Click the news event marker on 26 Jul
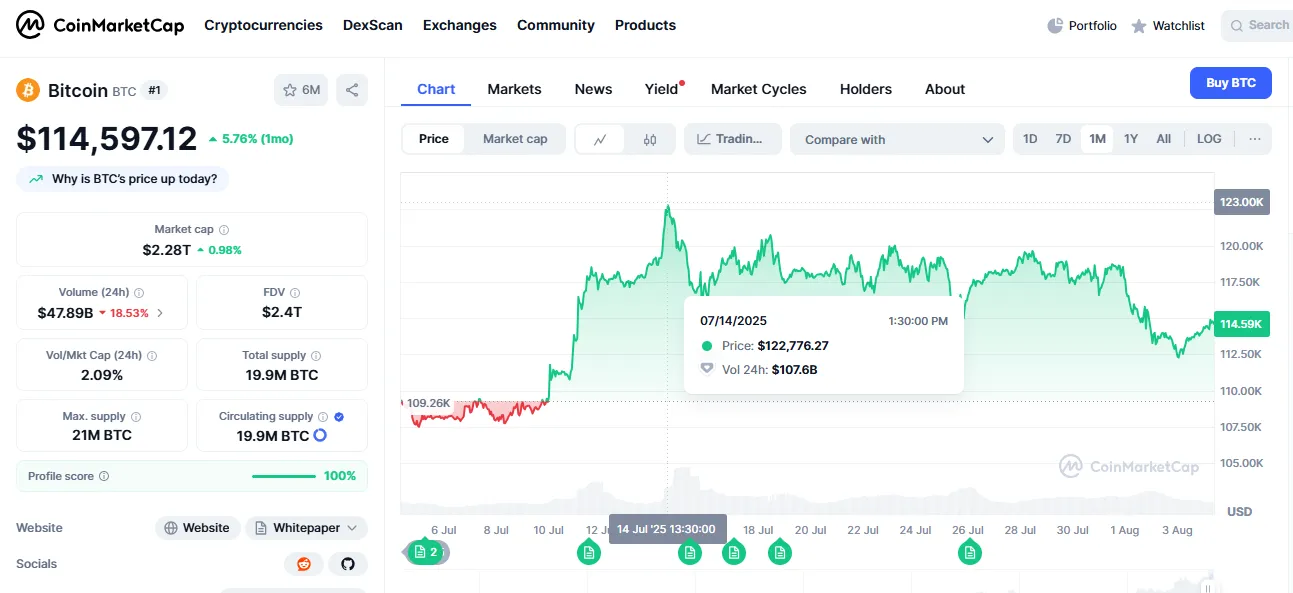The height and width of the screenshot is (593, 1293). pyautogui.click(x=969, y=552)
